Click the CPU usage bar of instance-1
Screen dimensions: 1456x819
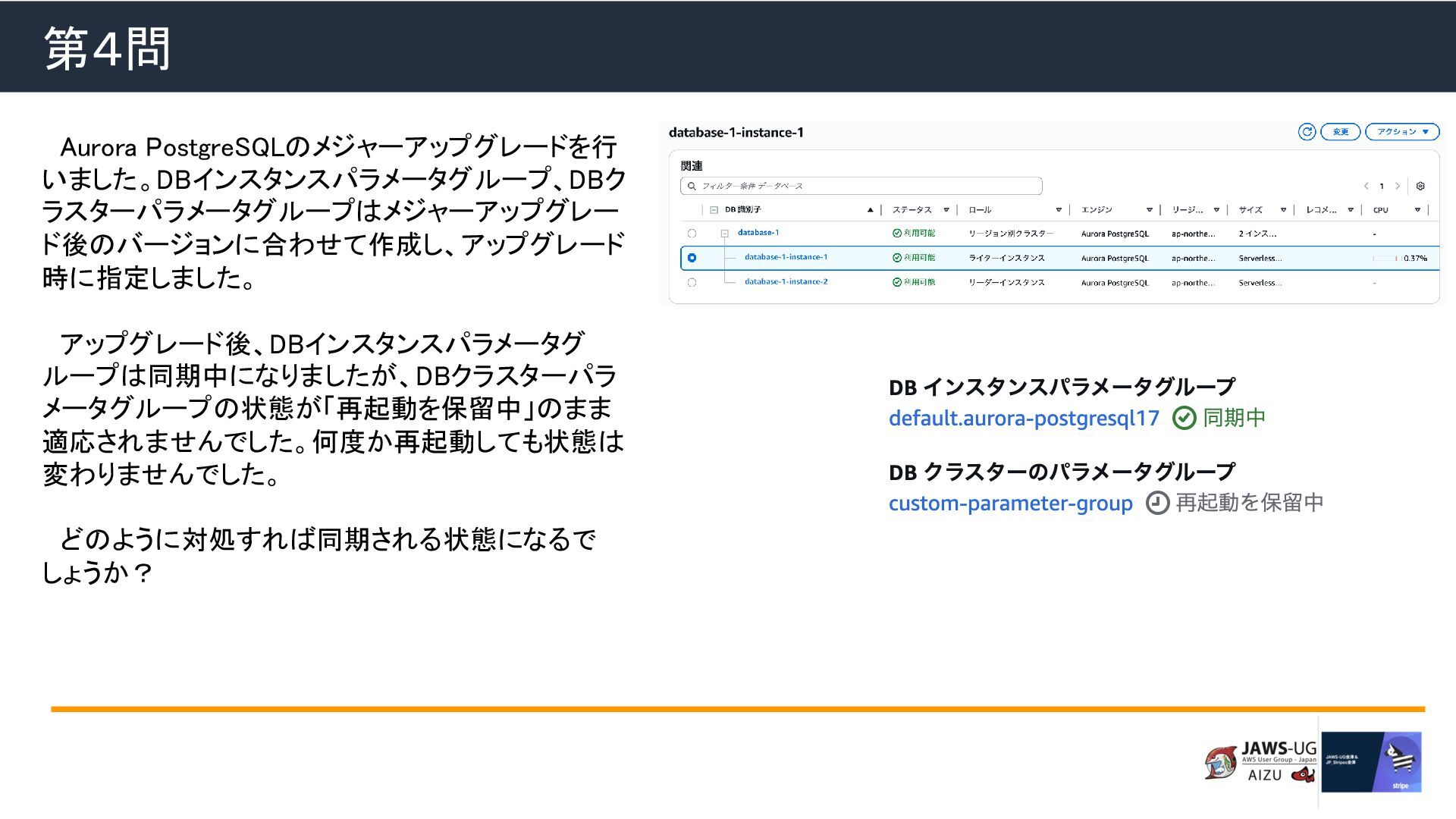(1386, 259)
